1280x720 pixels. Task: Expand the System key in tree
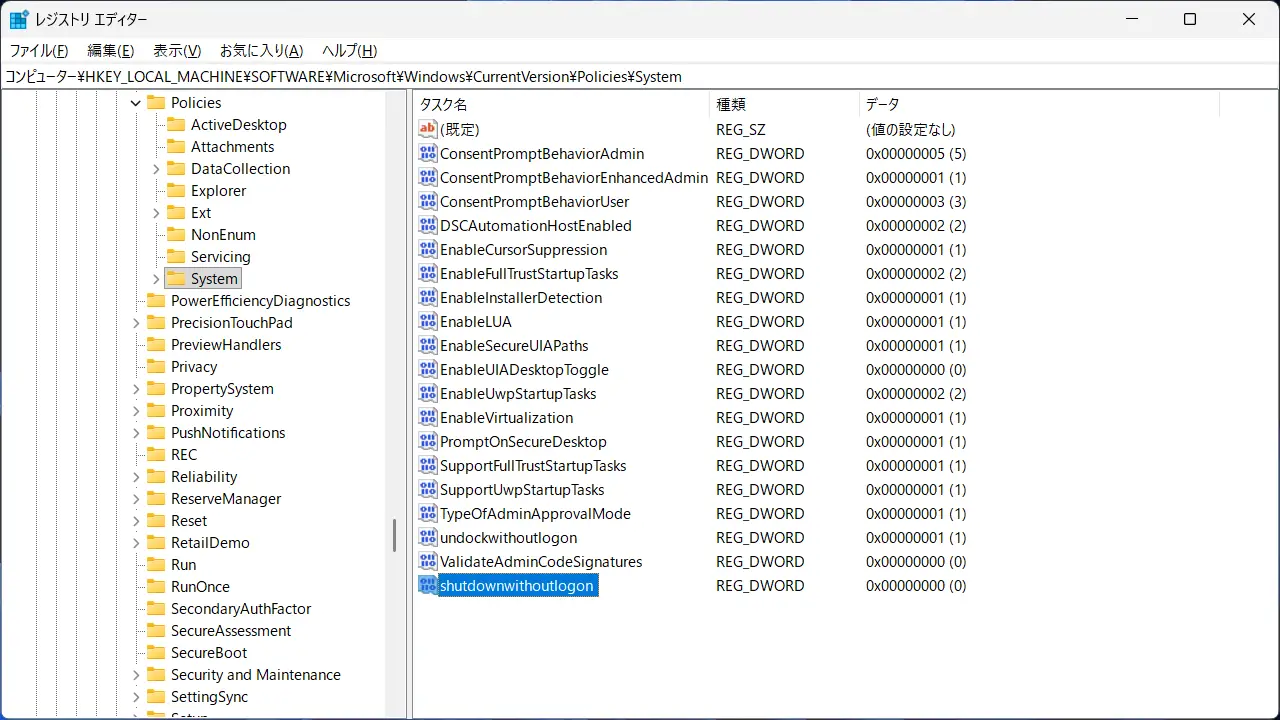tap(156, 278)
